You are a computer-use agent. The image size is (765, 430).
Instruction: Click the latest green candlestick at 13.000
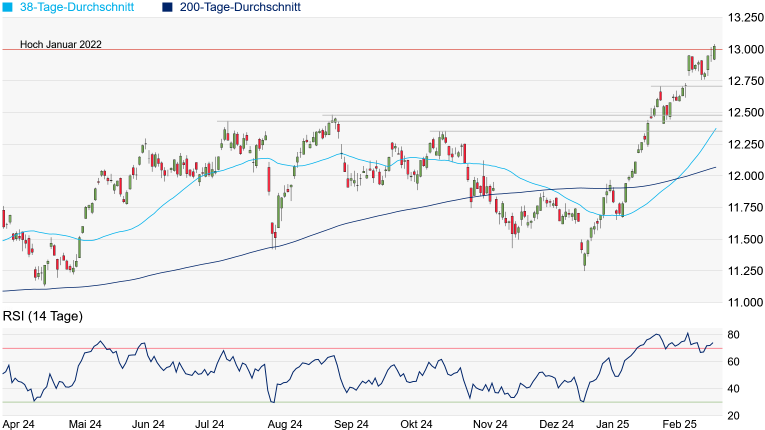(x=714, y=52)
